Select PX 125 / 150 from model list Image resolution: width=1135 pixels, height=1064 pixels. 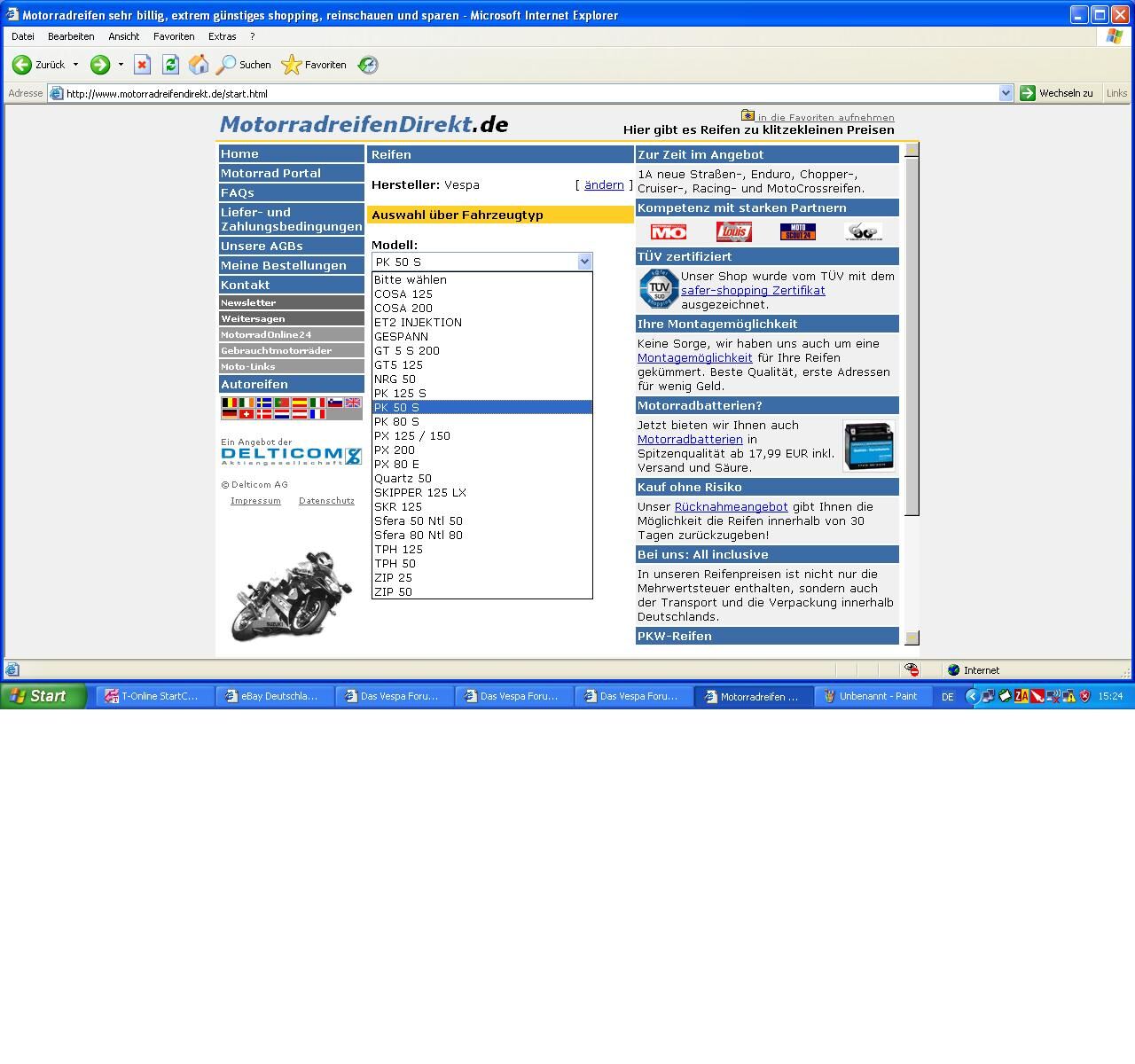click(x=412, y=435)
